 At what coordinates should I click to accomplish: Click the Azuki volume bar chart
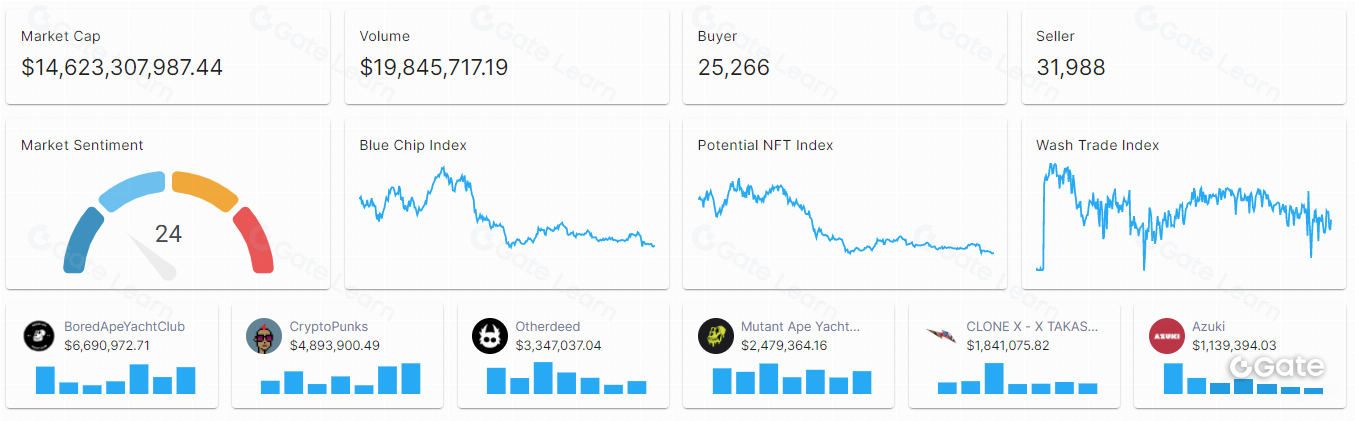point(1243,380)
